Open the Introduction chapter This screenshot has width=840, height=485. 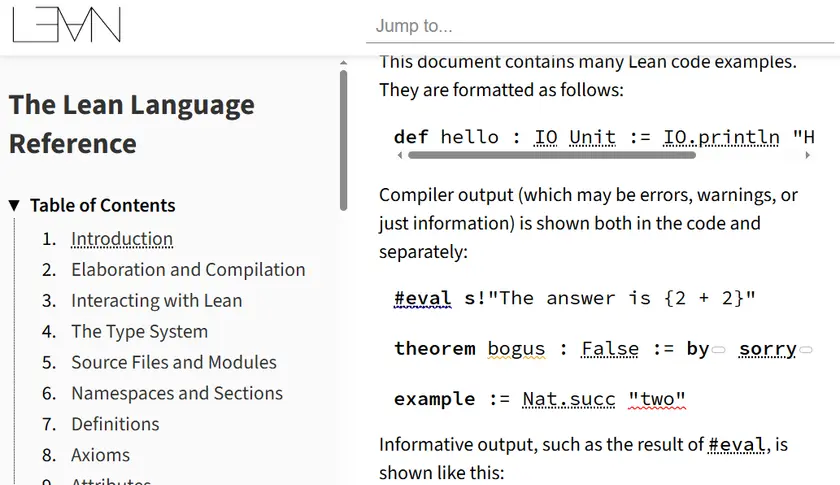122,239
